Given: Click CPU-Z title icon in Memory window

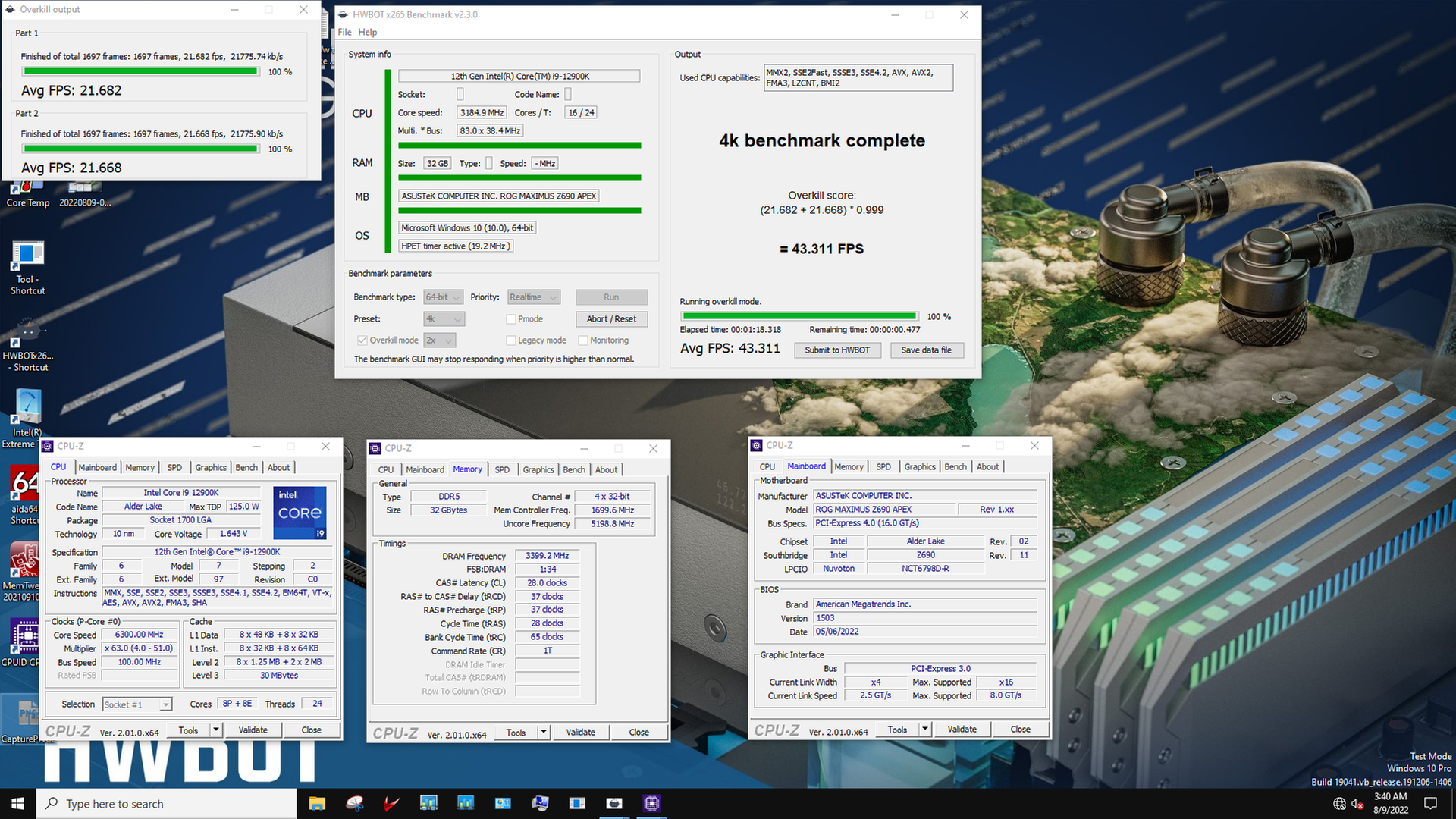Looking at the screenshot, I should coord(375,448).
